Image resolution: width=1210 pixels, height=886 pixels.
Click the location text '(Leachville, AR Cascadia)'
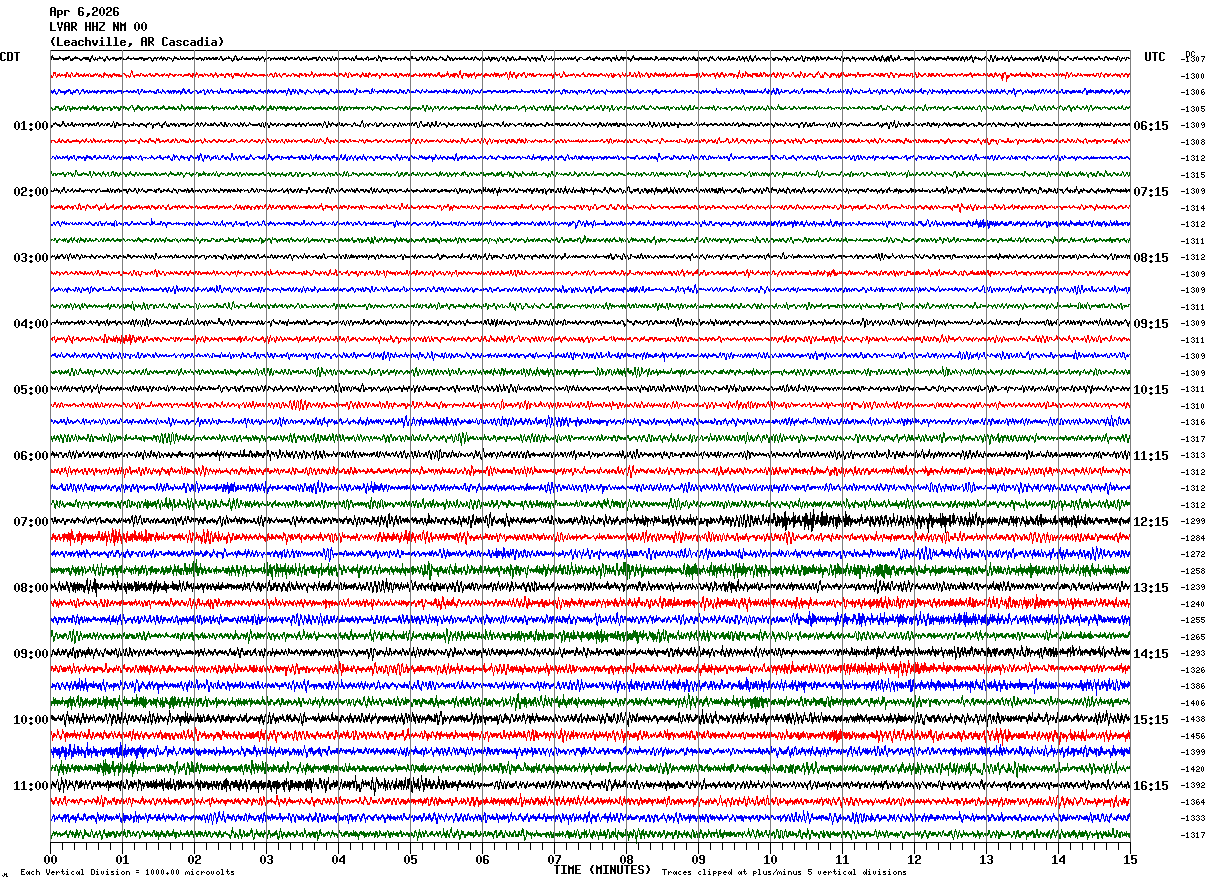137,42
